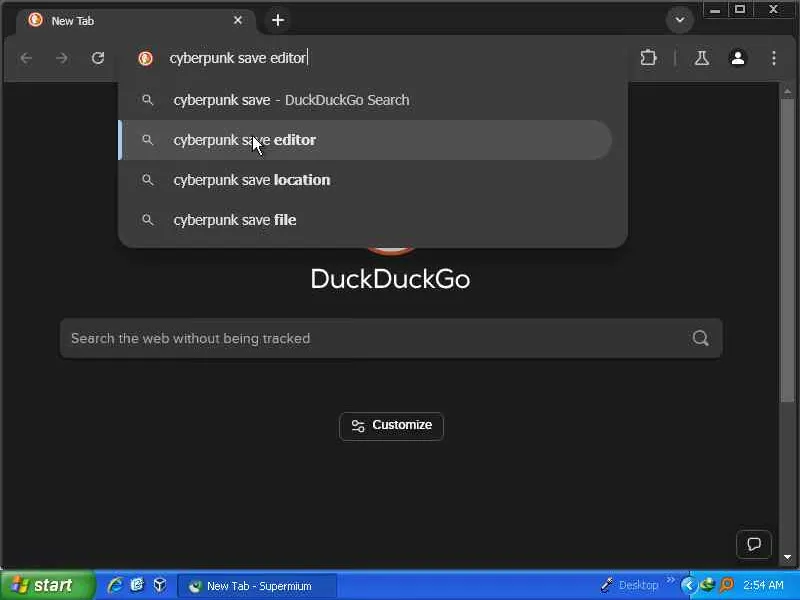The height and width of the screenshot is (600, 800).
Task: Open the browser three-dot menu
Action: click(774, 58)
